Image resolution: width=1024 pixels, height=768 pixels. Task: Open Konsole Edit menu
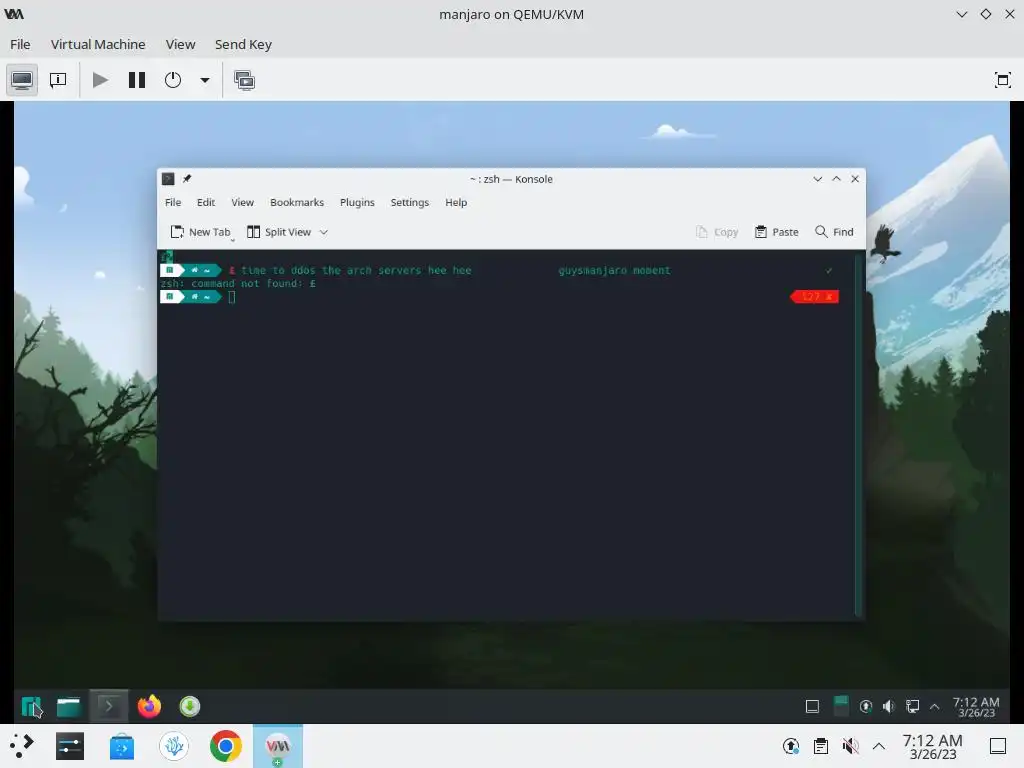point(206,202)
